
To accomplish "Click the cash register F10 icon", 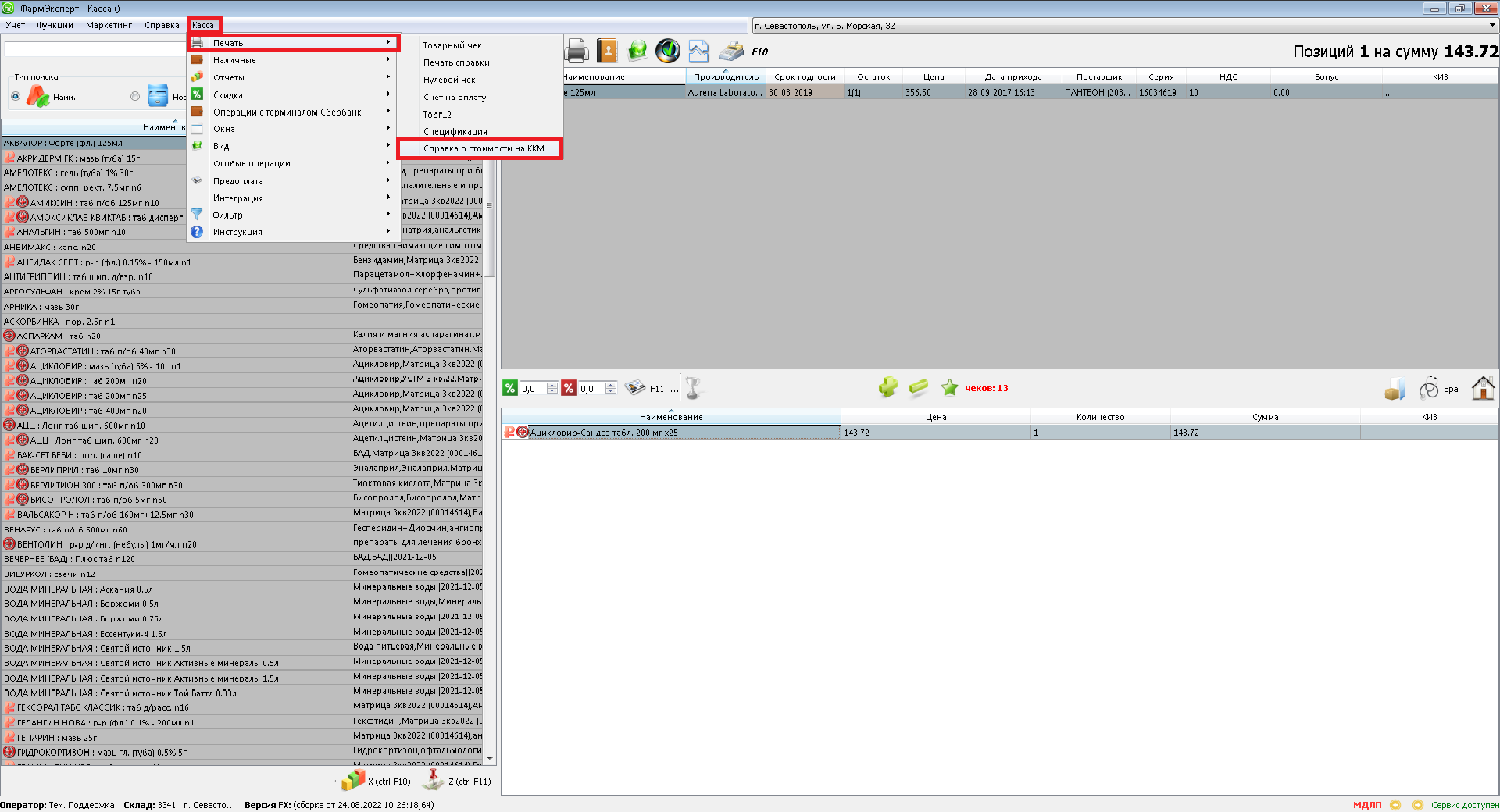I will pos(732,52).
